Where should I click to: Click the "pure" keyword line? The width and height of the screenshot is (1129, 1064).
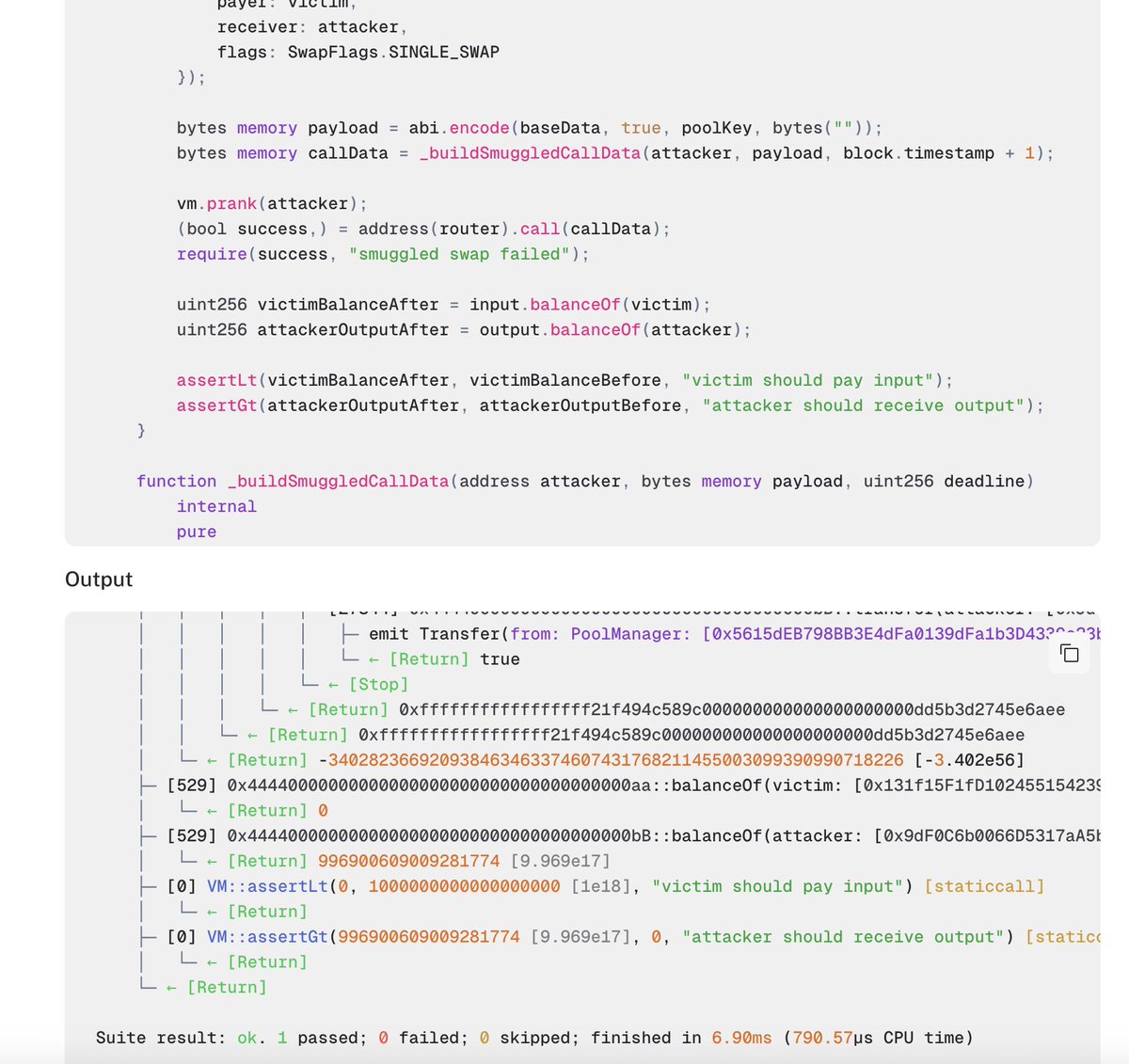[197, 532]
